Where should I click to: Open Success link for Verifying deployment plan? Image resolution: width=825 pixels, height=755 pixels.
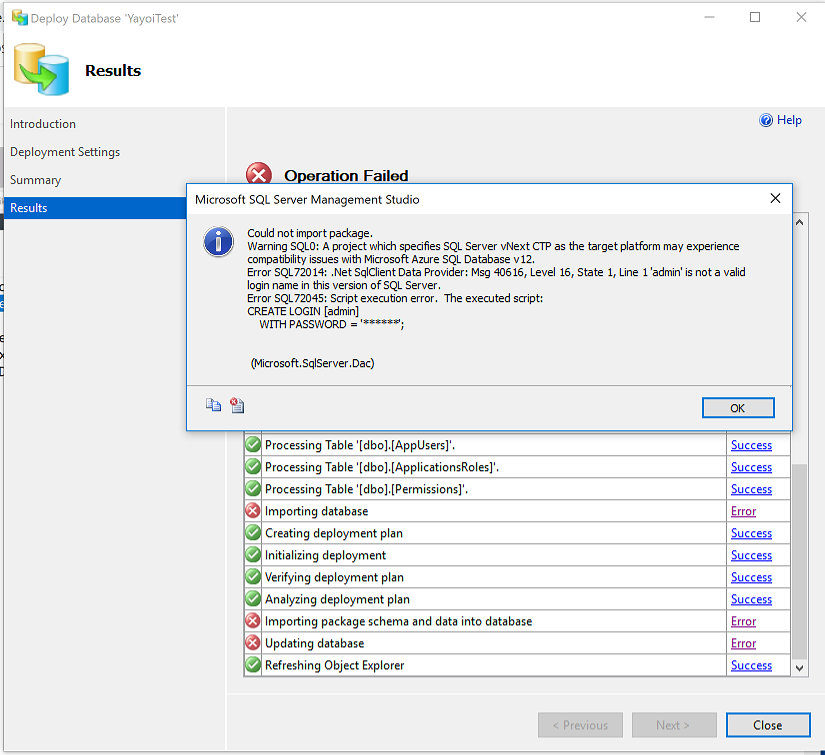coord(751,578)
